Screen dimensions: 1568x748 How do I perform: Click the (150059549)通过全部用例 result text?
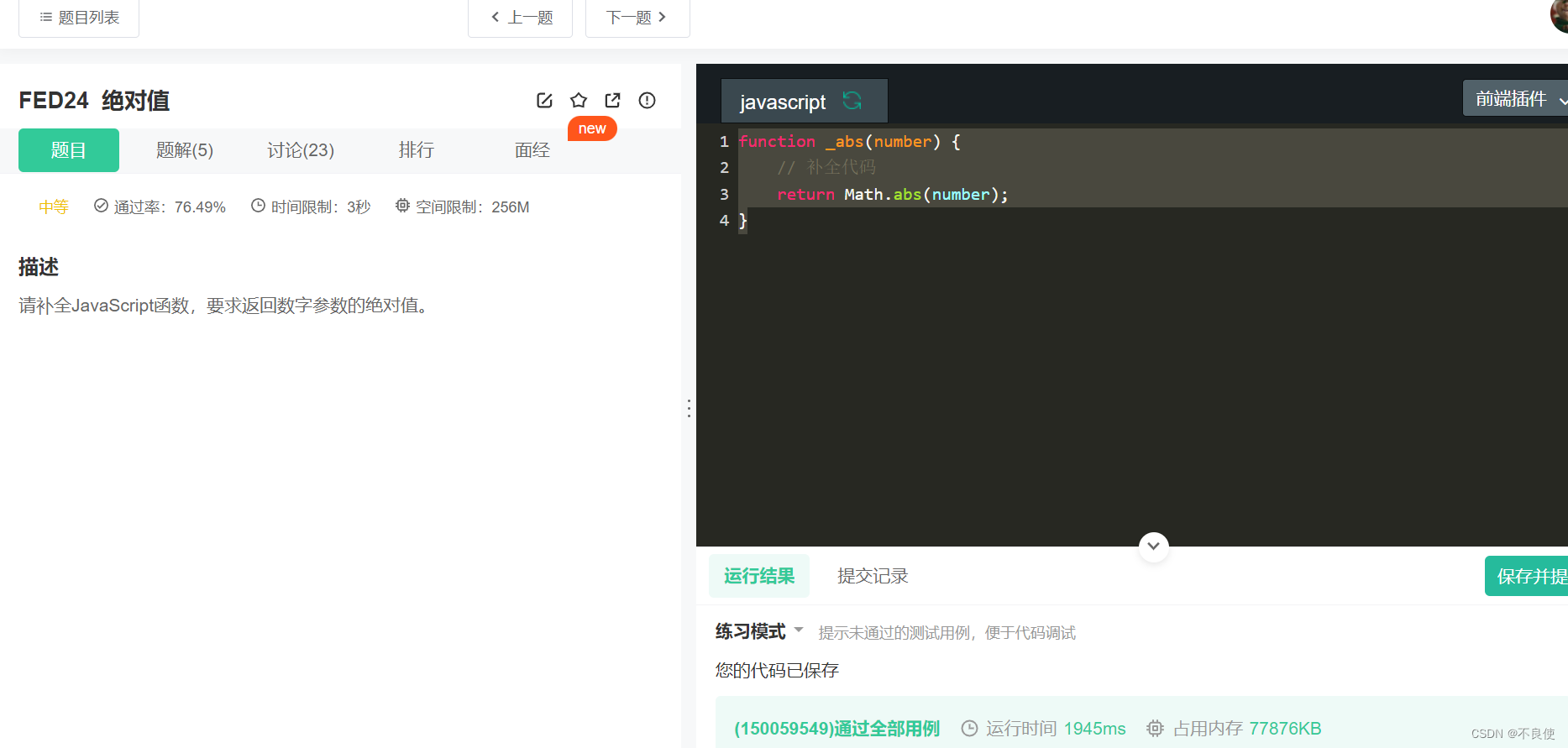tap(836, 729)
